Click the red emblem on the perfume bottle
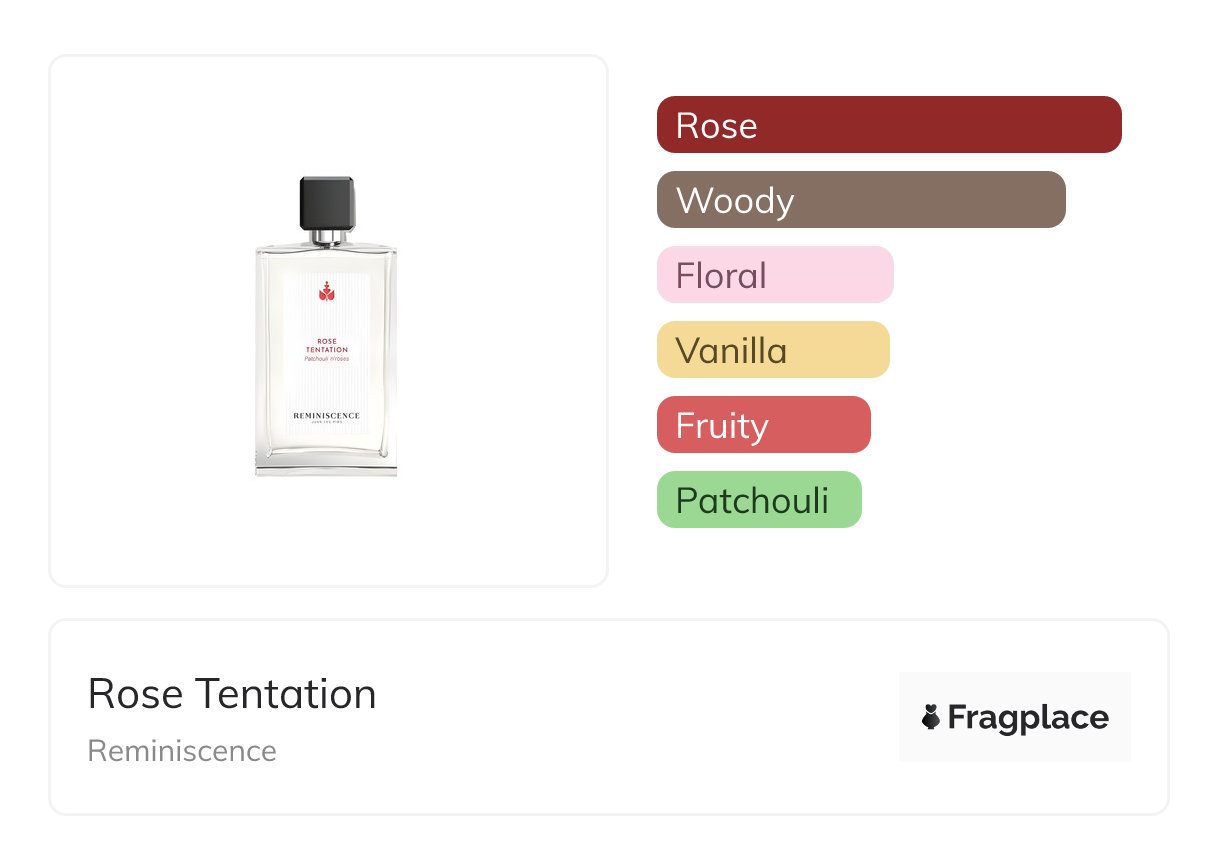1218x864 pixels. coord(326,292)
